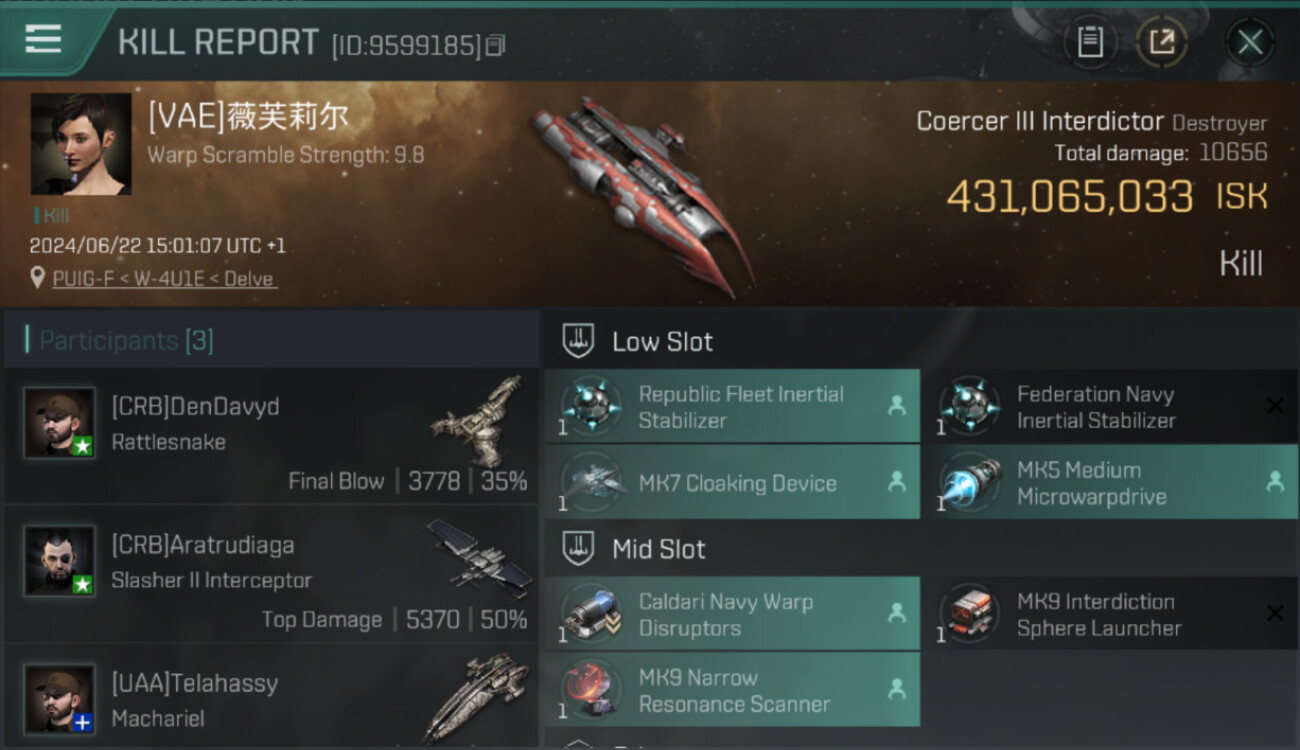Select MK7 Cloaking Device module icon
Screen dimensions: 1300x750
click(x=590, y=482)
